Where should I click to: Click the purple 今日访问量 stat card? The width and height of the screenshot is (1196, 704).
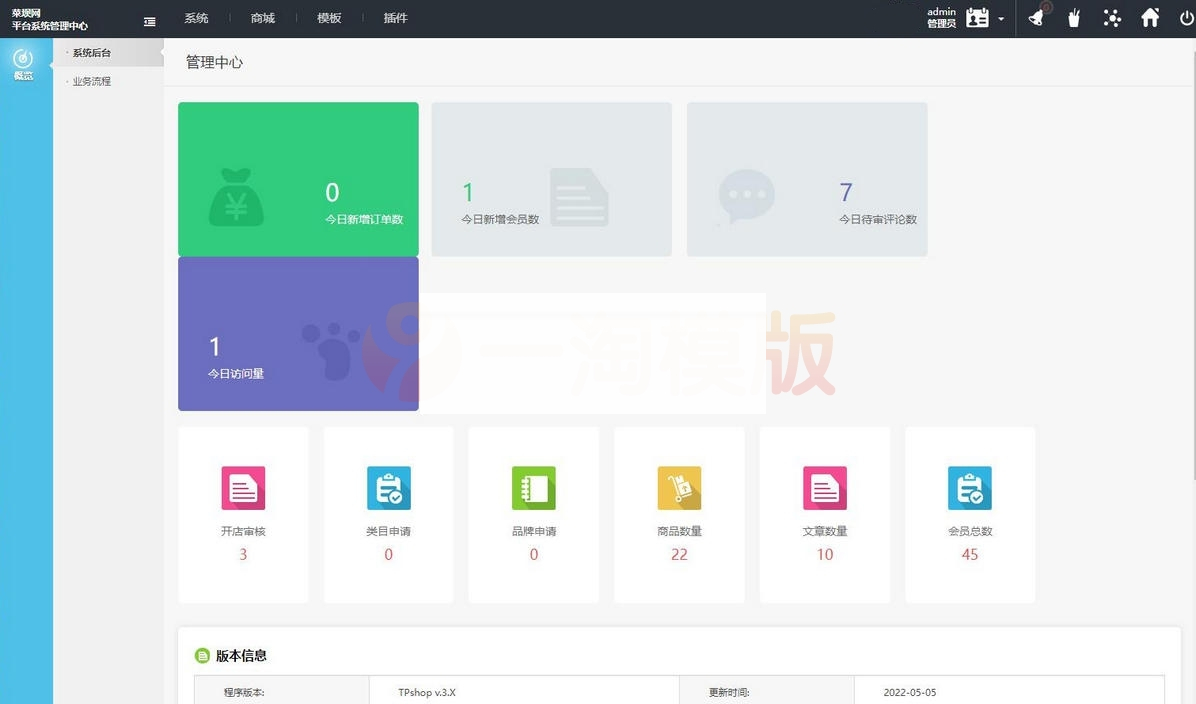click(297, 333)
